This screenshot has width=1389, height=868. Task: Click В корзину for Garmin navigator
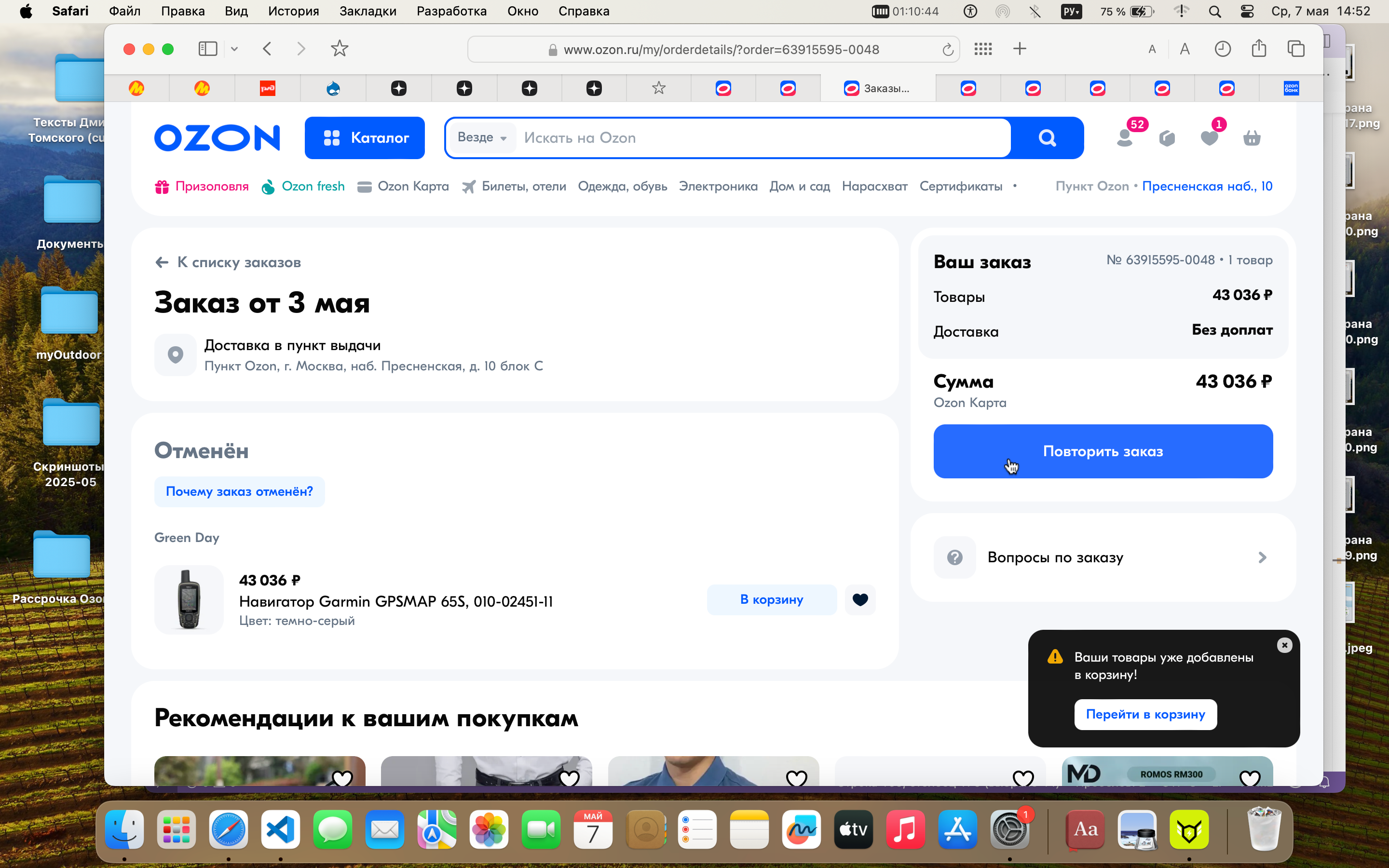coord(771,599)
